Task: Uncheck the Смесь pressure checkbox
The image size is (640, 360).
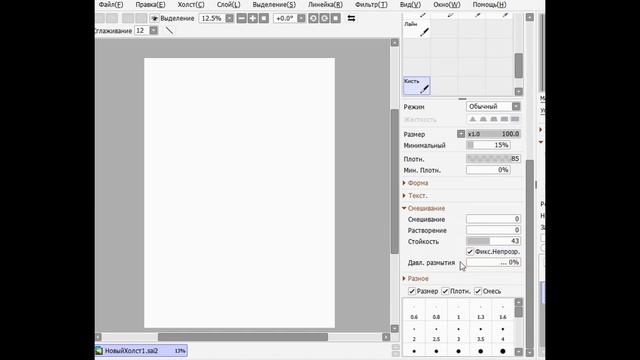Action: tap(478, 291)
